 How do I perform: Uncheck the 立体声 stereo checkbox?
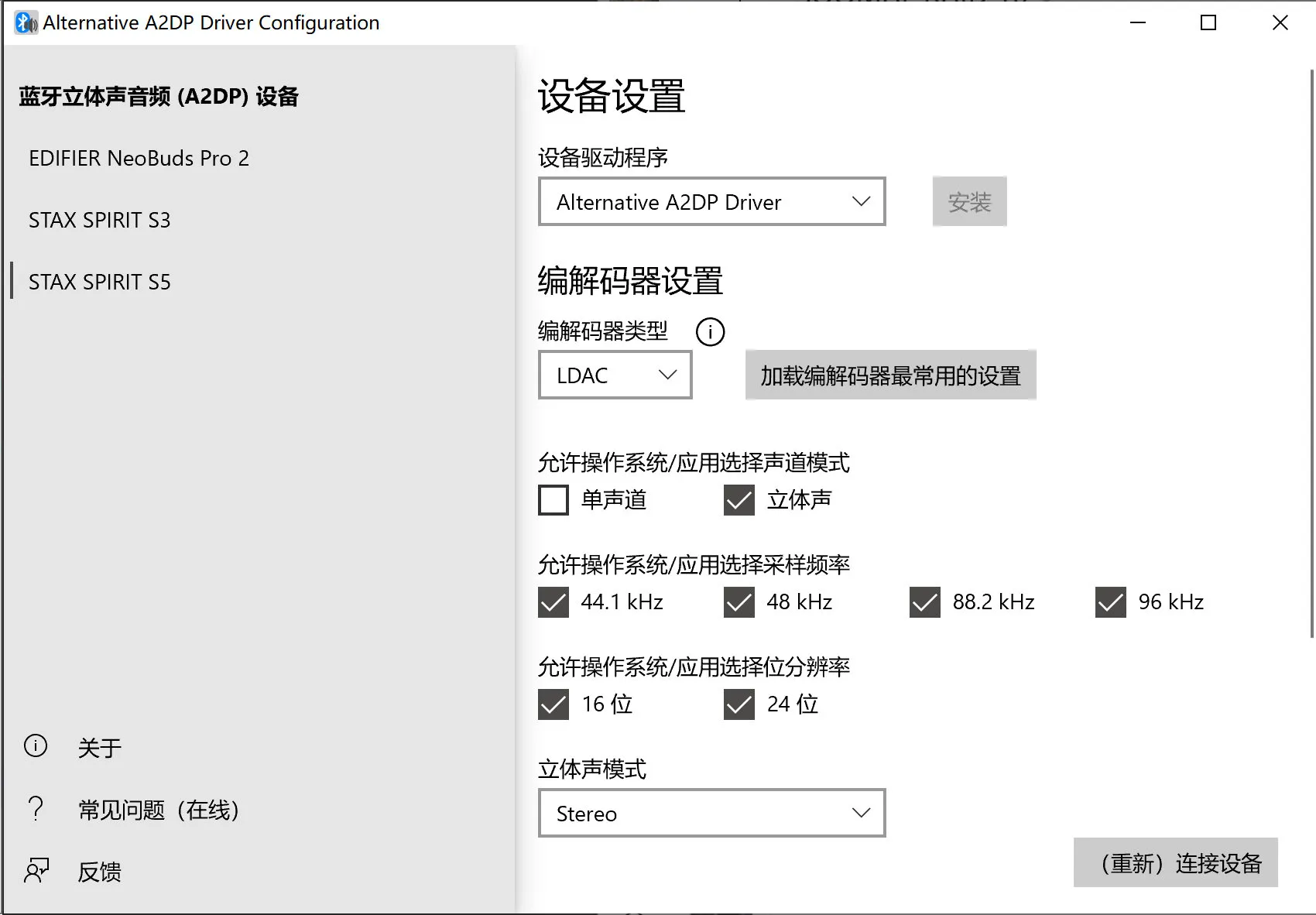pos(739,500)
